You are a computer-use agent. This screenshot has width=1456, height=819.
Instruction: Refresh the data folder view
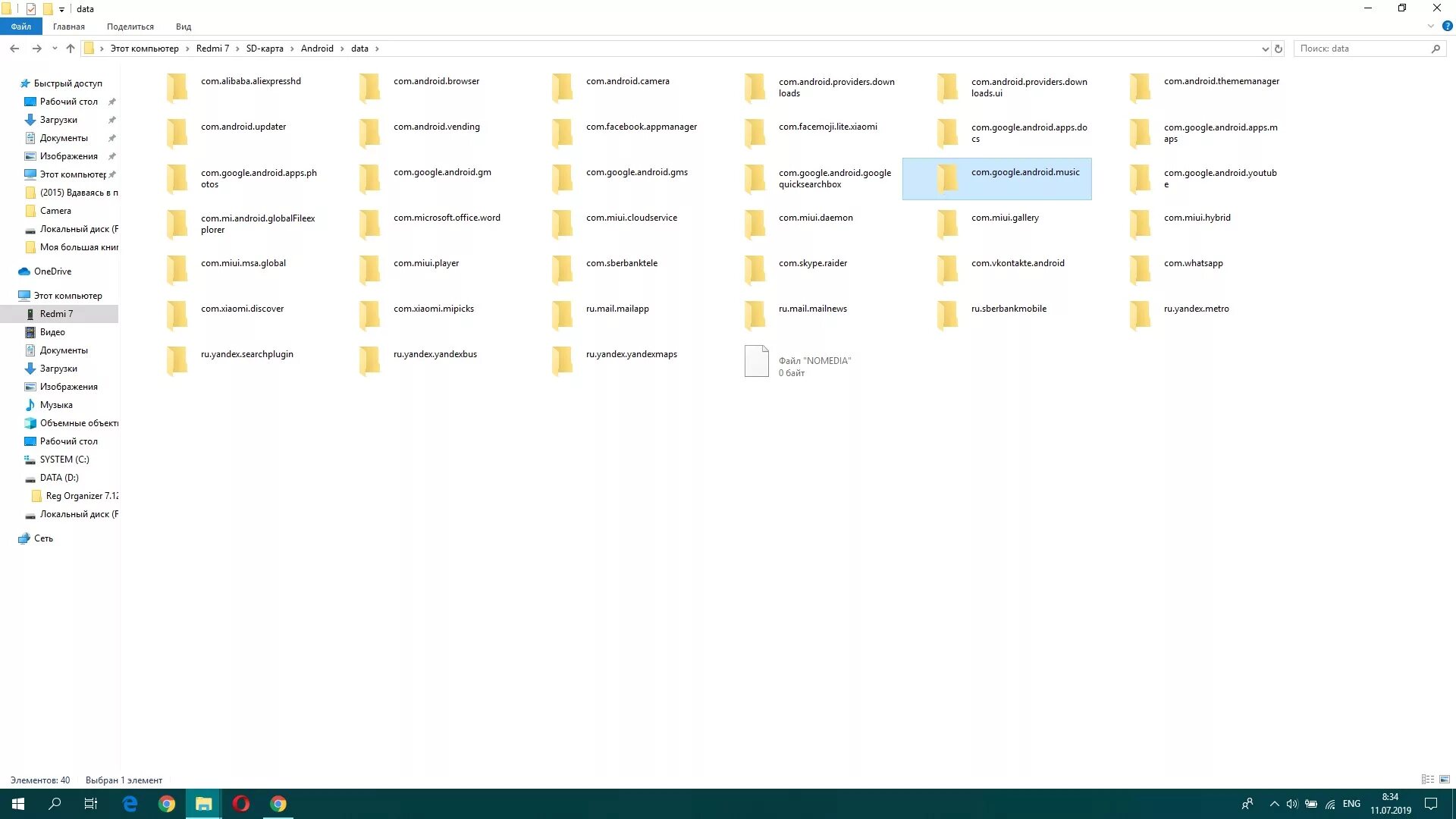pos(1279,49)
